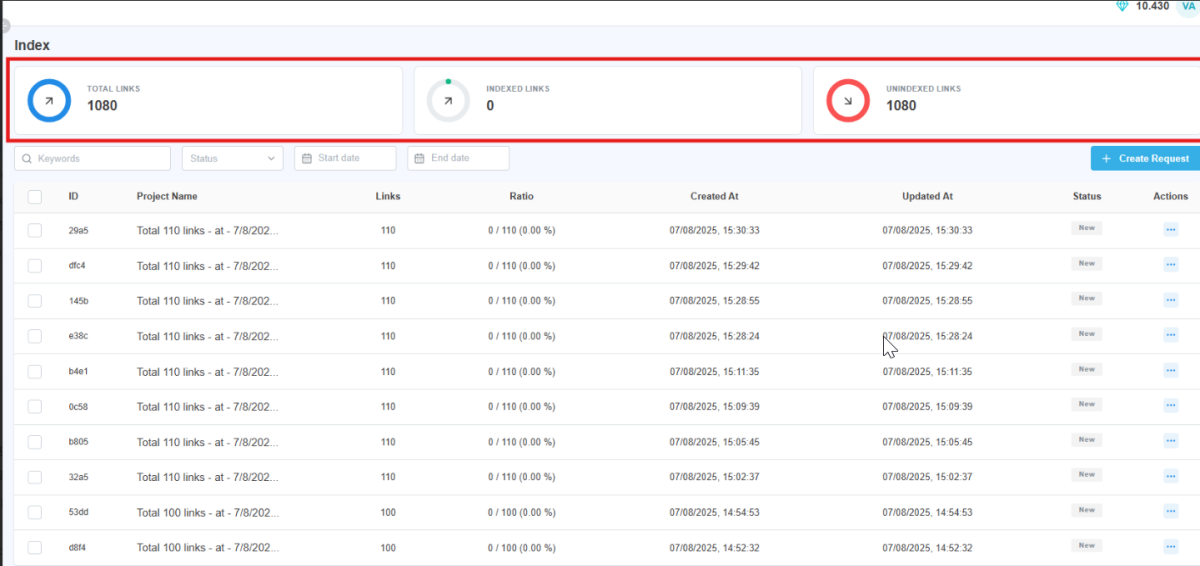The height and width of the screenshot is (566, 1200).
Task: Click the calendar icon in Start date
Action: click(307, 159)
